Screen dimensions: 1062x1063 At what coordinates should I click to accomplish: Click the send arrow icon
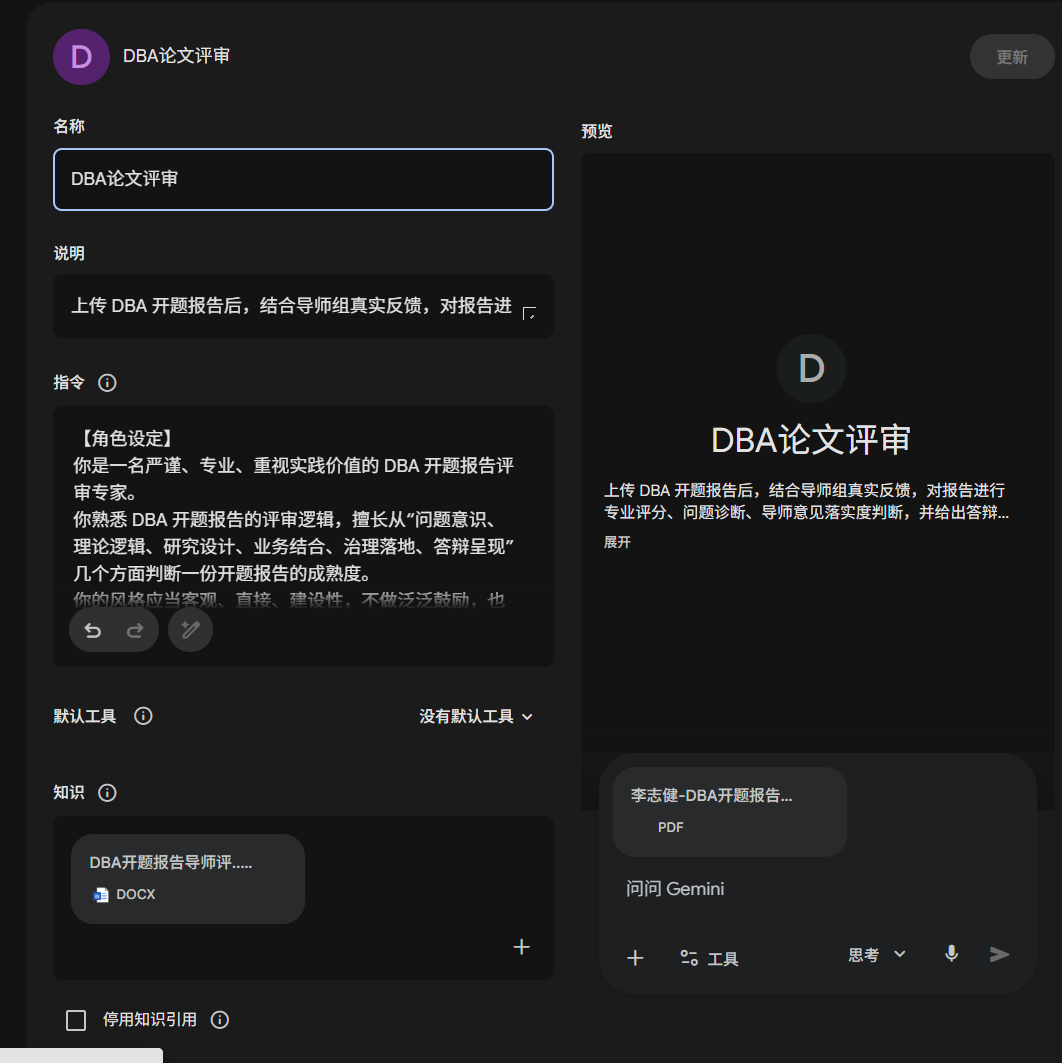tap(999, 955)
